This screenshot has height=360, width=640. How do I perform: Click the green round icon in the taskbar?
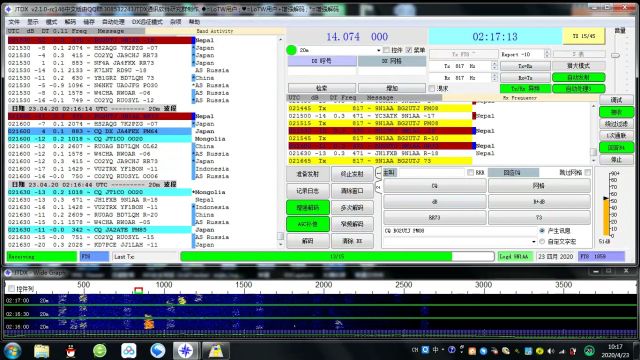[x=99, y=351]
